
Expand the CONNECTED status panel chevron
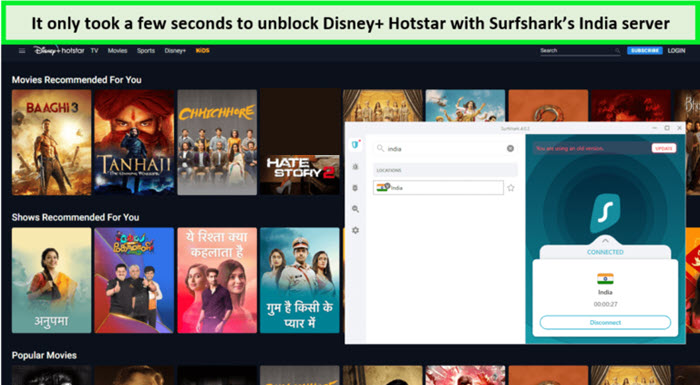coord(605,241)
